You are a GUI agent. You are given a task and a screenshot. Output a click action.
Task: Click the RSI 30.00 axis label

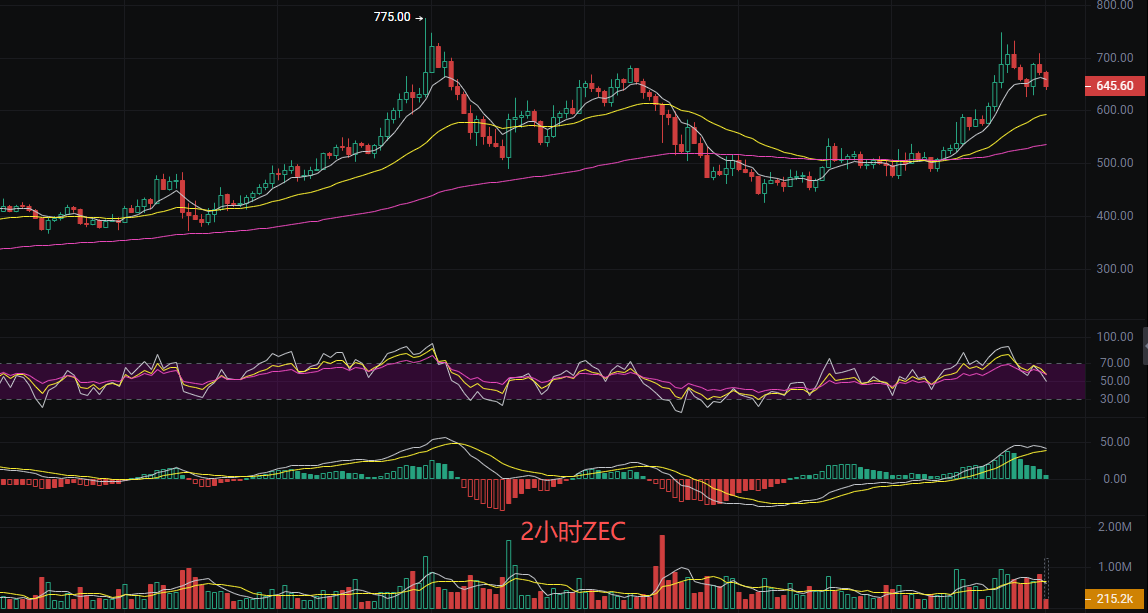1116,399
